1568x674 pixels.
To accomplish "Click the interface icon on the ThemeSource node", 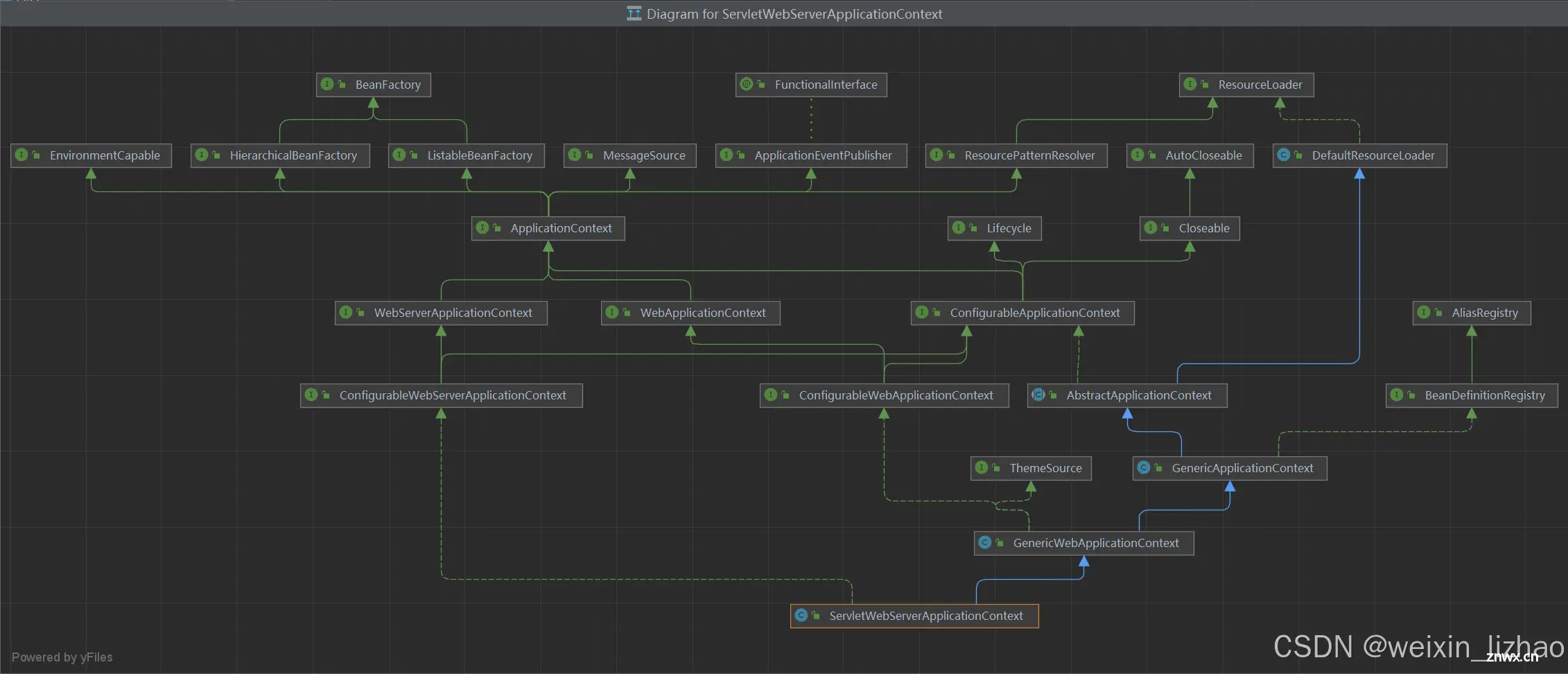I will [982, 467].
